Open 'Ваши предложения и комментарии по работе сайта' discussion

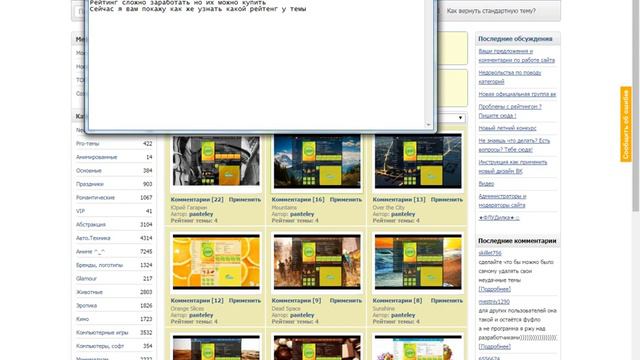pos(516,56)
